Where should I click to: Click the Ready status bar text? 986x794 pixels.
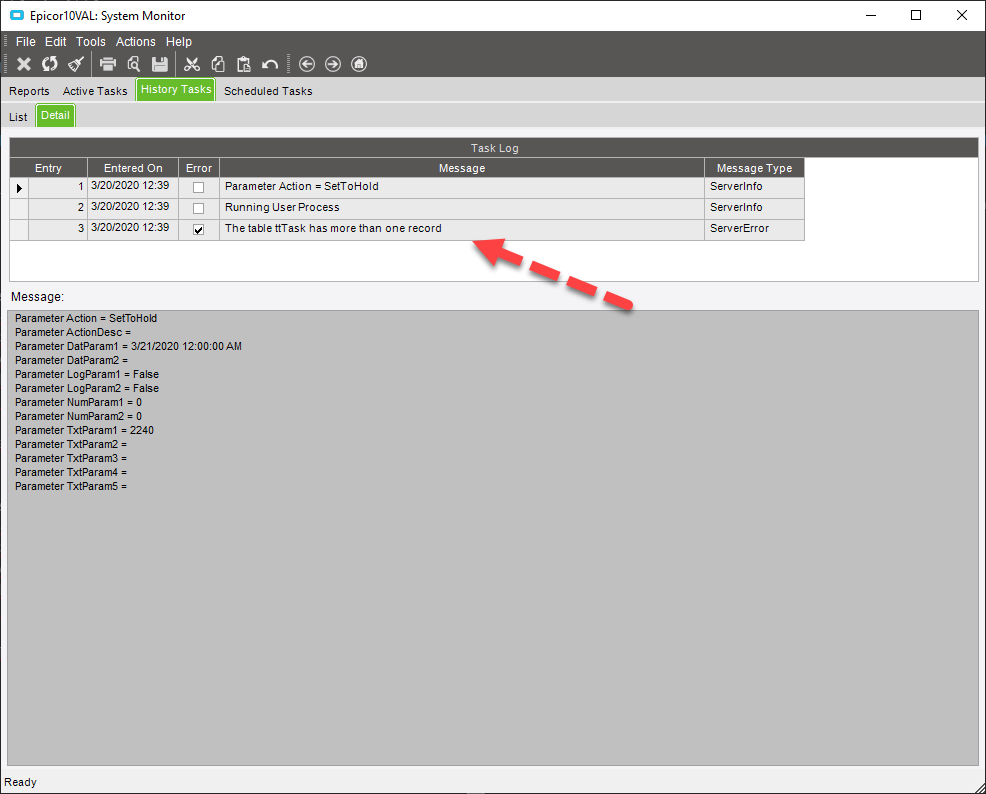click(20, 782)
